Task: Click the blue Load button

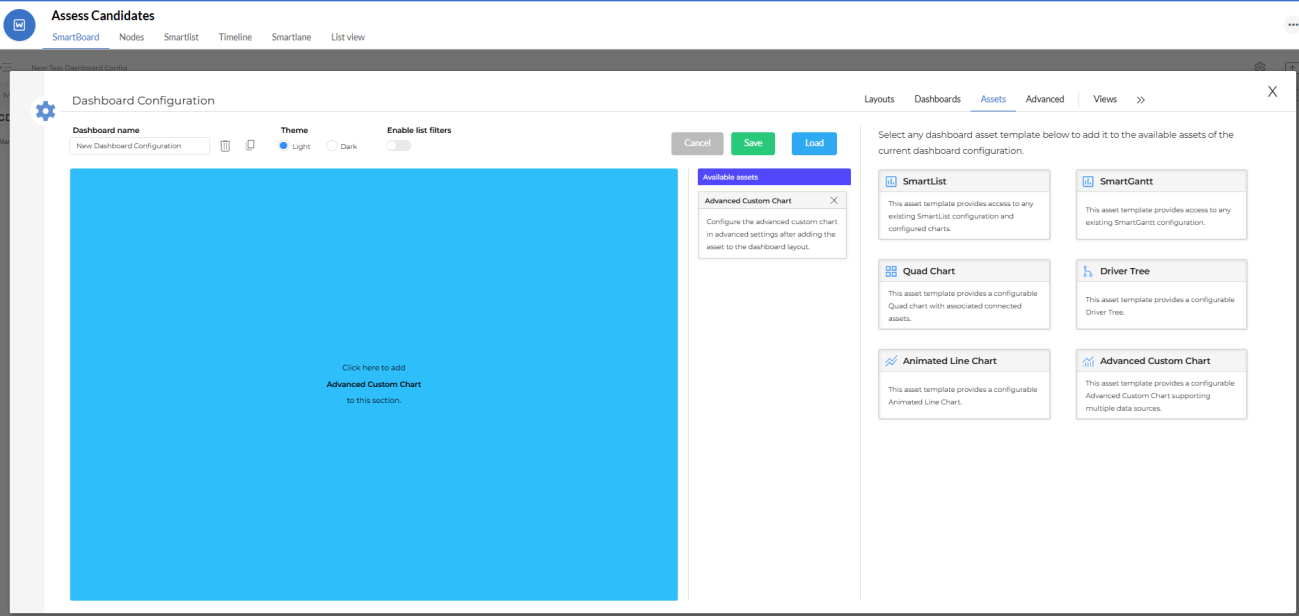Action: (814, 143)
